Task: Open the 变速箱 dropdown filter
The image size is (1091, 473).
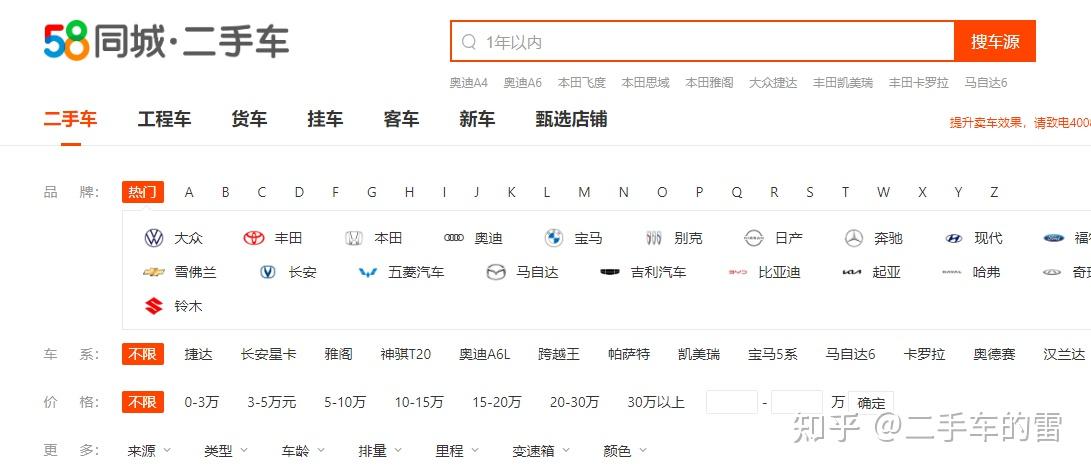Action: coord(541,451)
